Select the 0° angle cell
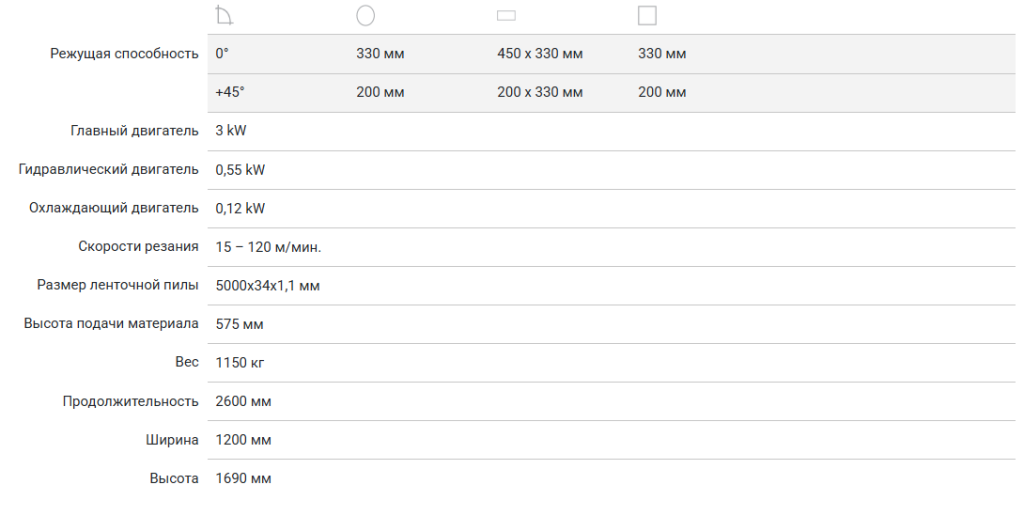1024x516 pixels. [x=222, y=54]
